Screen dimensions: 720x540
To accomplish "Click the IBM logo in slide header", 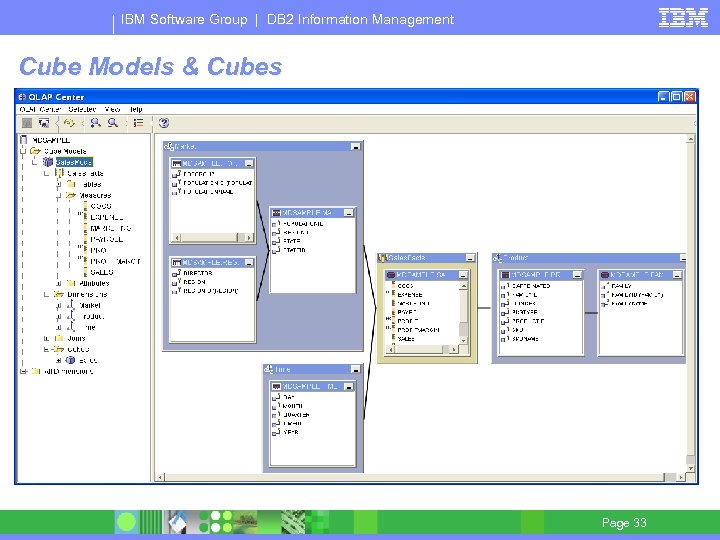I will coord(683,18).
